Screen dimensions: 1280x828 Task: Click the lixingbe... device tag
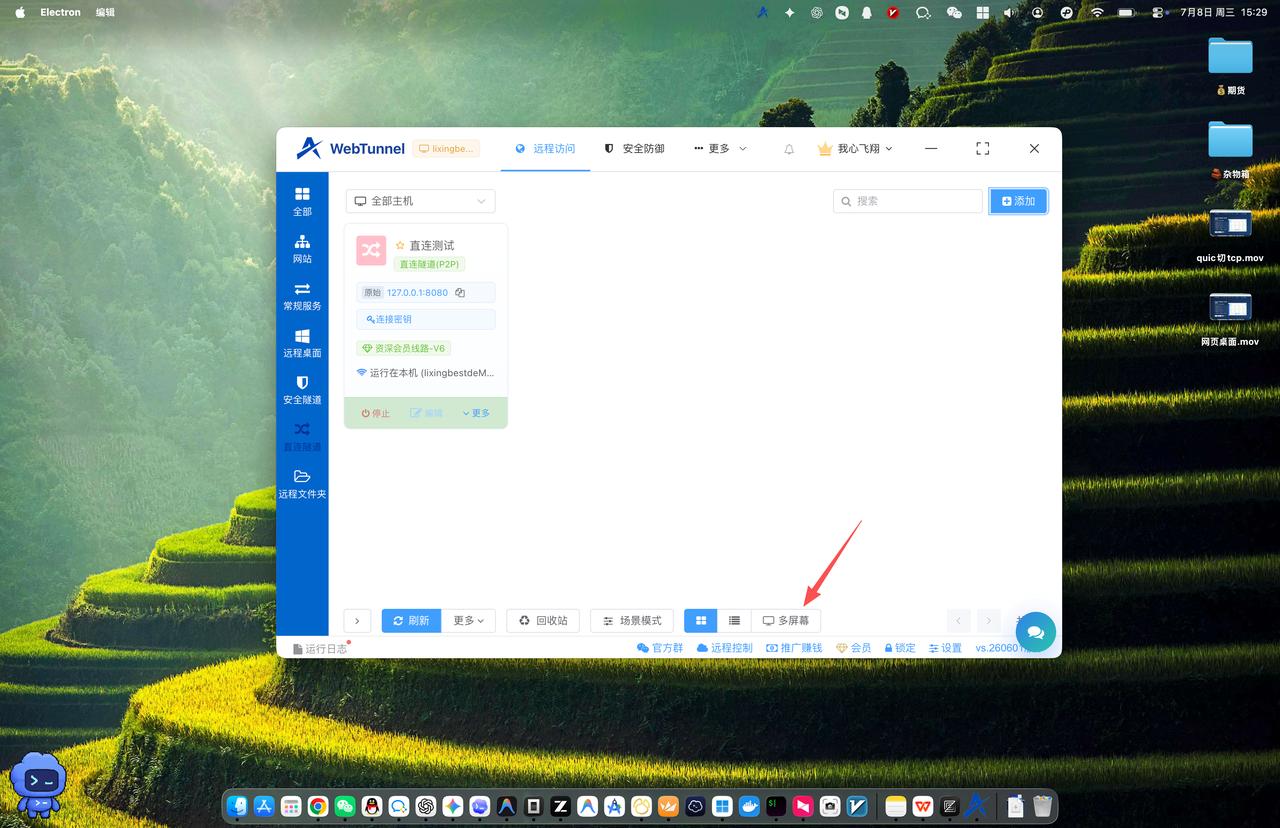coord(446,149)
